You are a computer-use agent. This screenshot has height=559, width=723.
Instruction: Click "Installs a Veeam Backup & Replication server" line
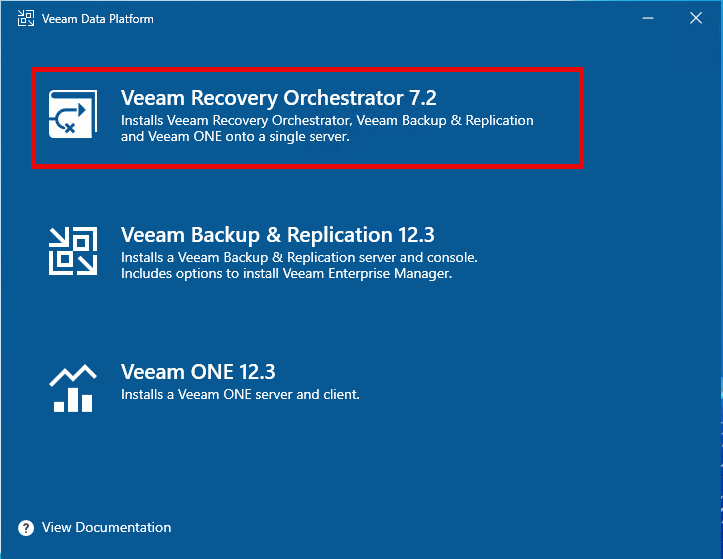coord(299,257)
